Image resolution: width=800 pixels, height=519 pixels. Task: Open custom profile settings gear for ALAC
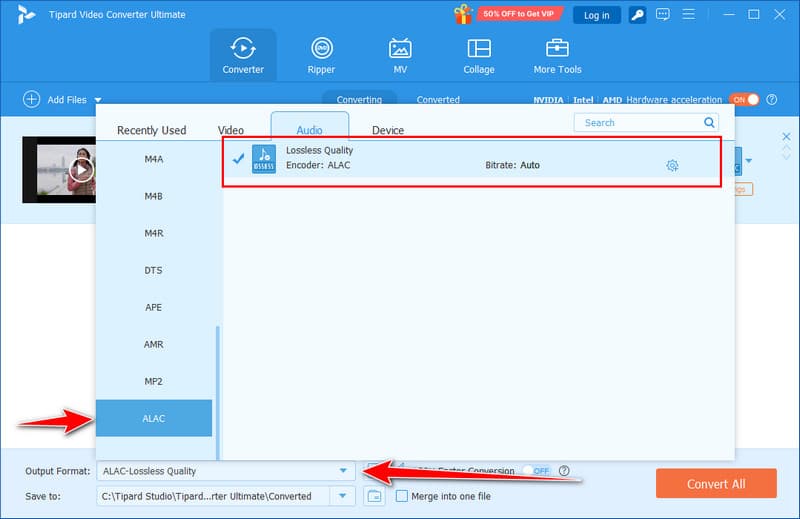click(x=672, y=165)
